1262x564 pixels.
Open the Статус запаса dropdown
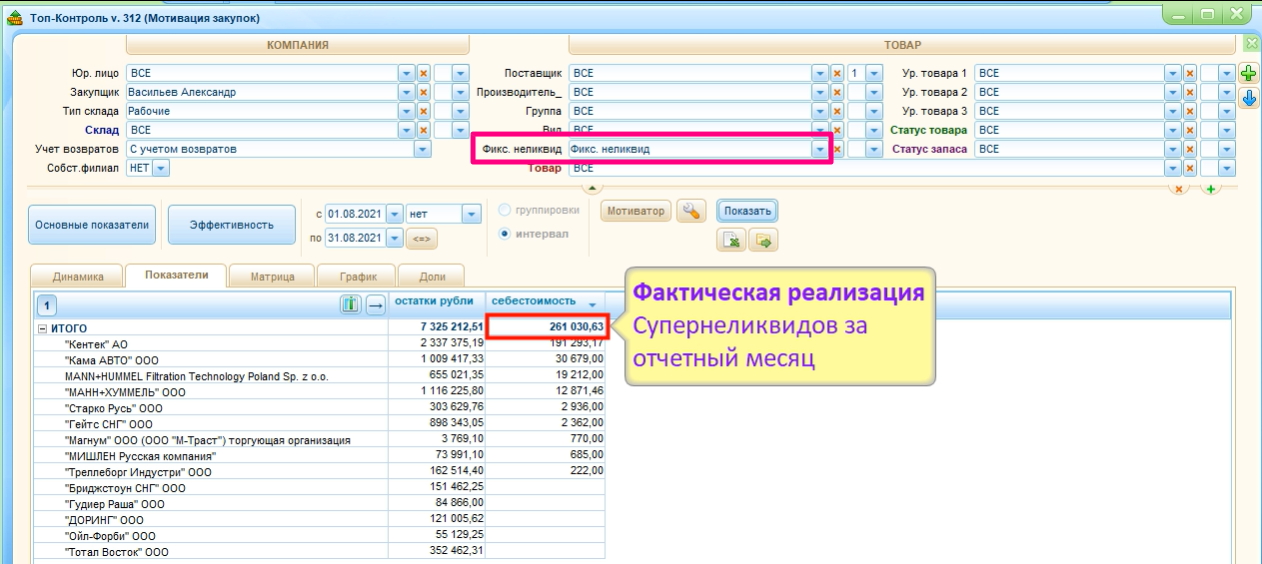point(1172,149)
